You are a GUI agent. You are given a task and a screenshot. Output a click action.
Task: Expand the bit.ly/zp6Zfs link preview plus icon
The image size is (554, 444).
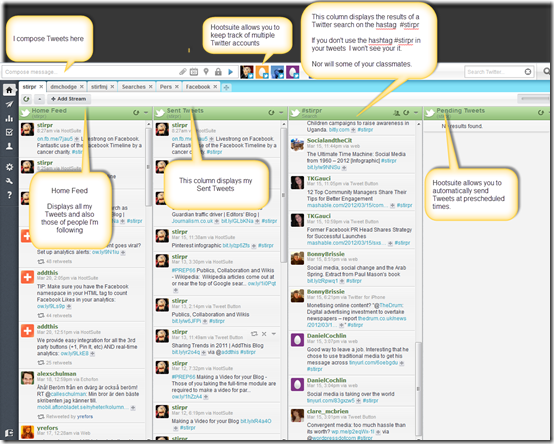254,246
